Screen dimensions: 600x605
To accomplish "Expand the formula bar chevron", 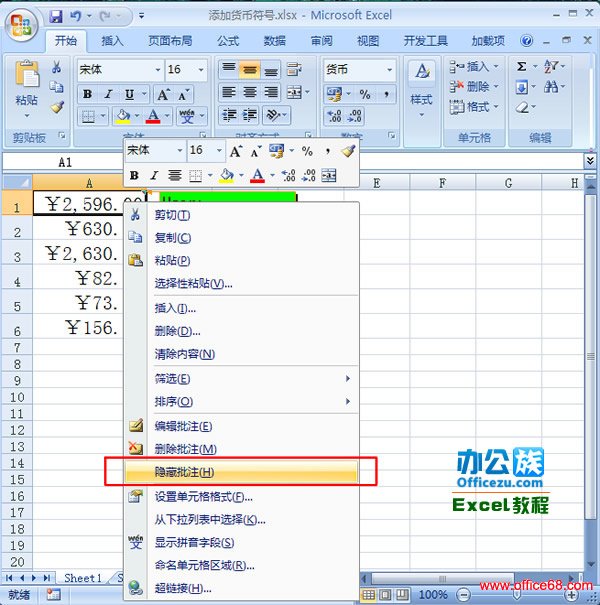I will point(590,161).
